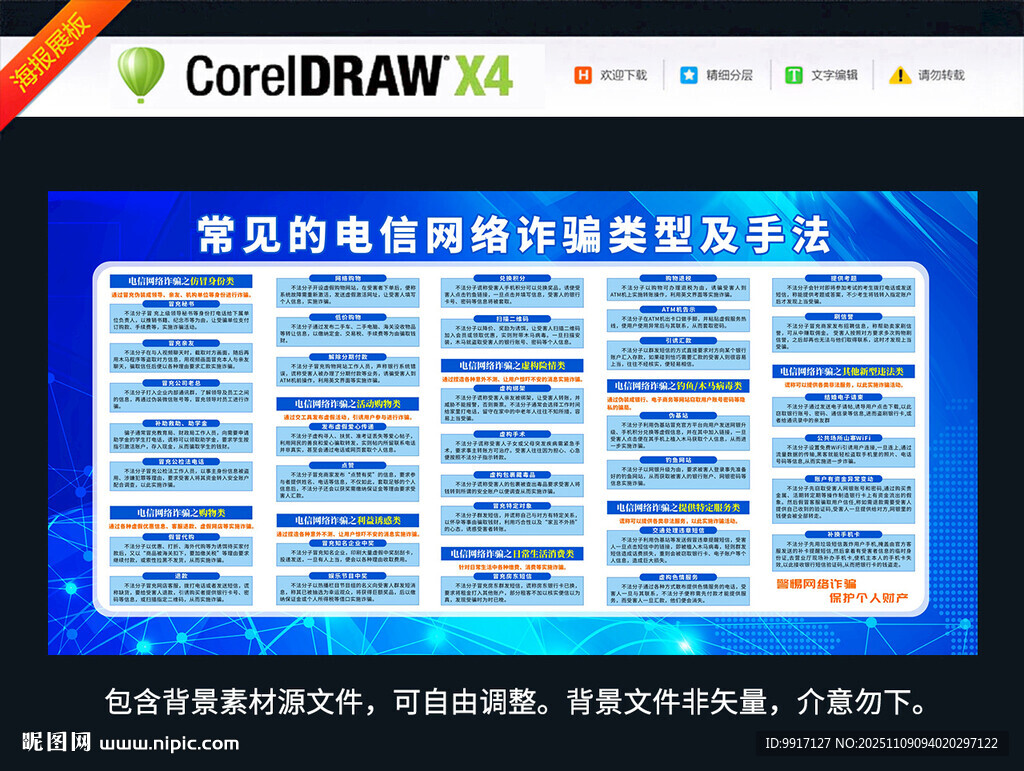
Task: Click the 兑换积分 subsection label
Action: (x=513, y=278)
